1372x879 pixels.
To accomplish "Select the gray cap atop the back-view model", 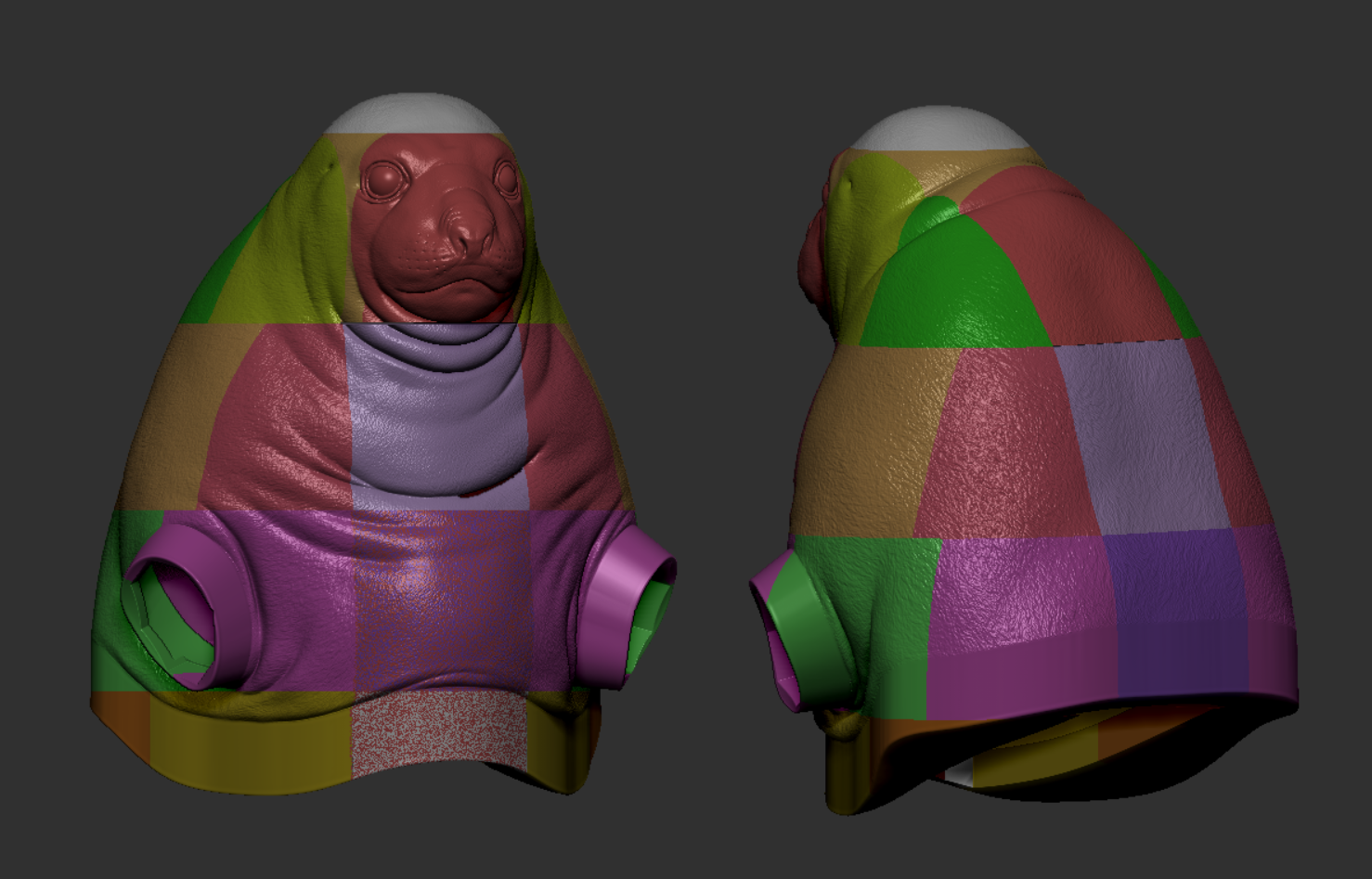I will 938,130.
